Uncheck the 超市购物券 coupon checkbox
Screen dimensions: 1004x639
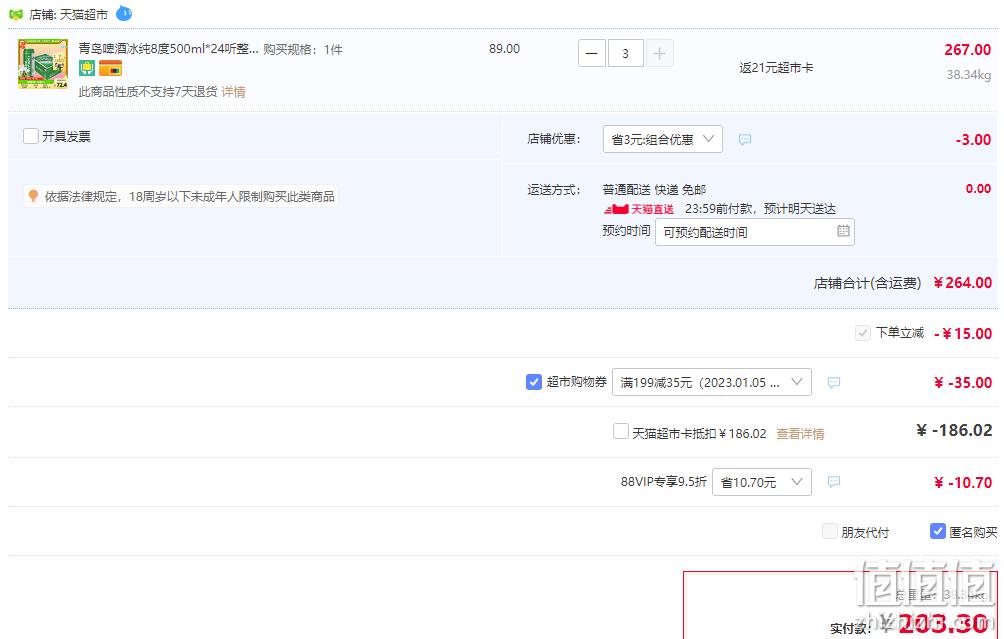pos(533,382)
